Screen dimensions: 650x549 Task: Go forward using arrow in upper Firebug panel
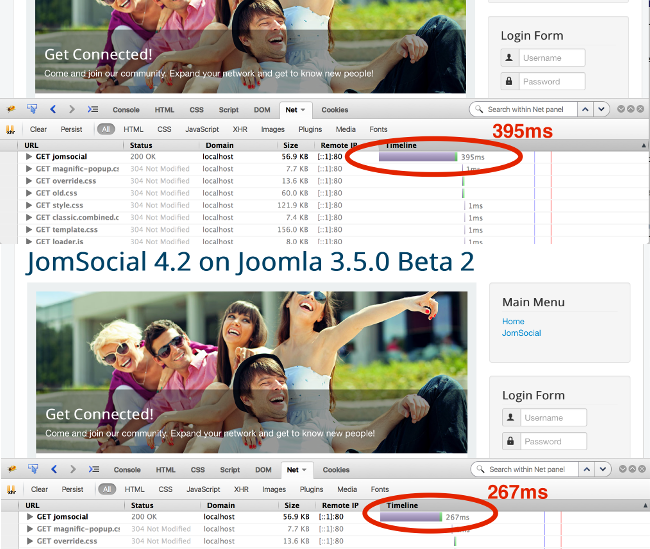pyautogui.click(x=72, y=109)
